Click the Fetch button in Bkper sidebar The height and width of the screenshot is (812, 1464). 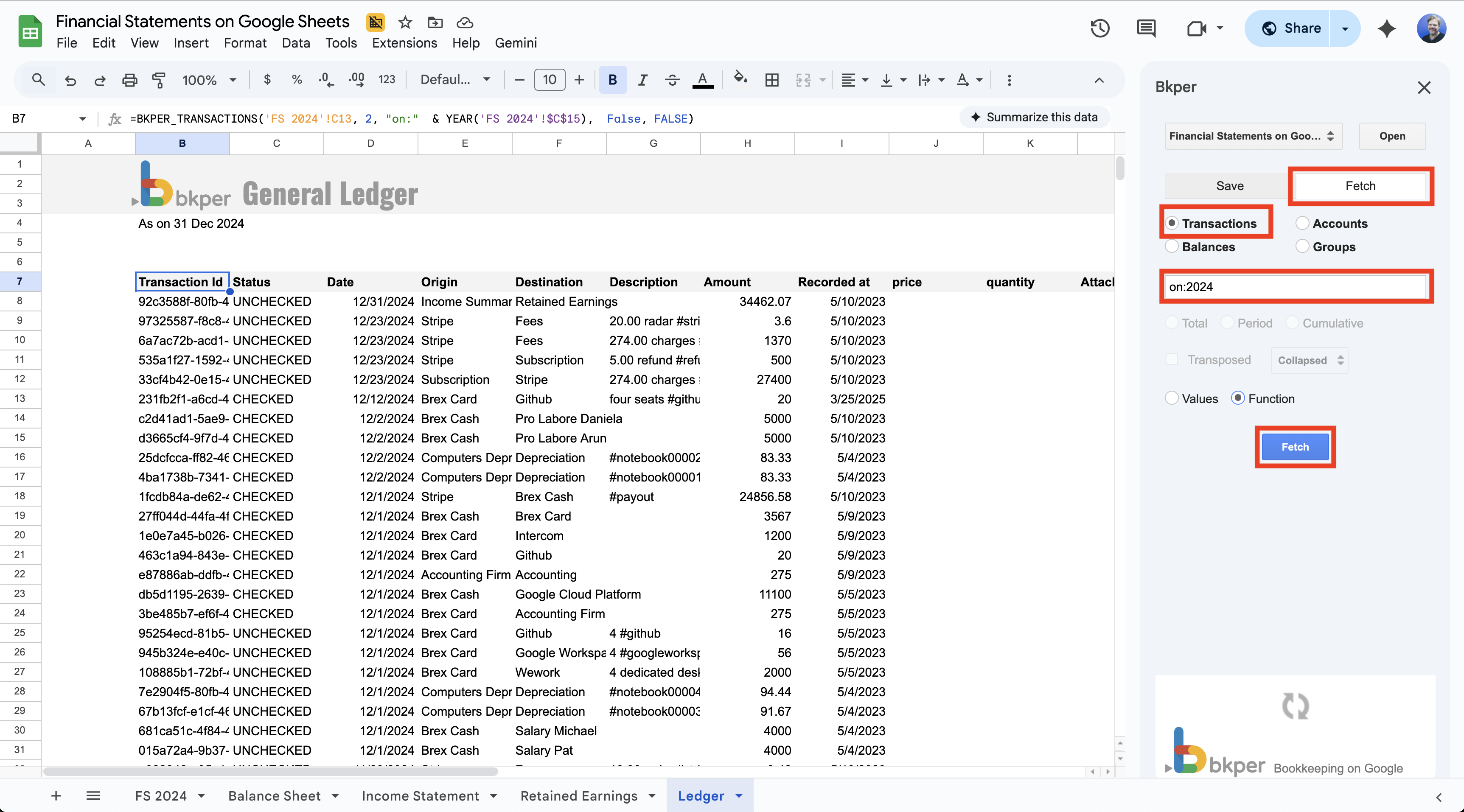(1295, 447)
